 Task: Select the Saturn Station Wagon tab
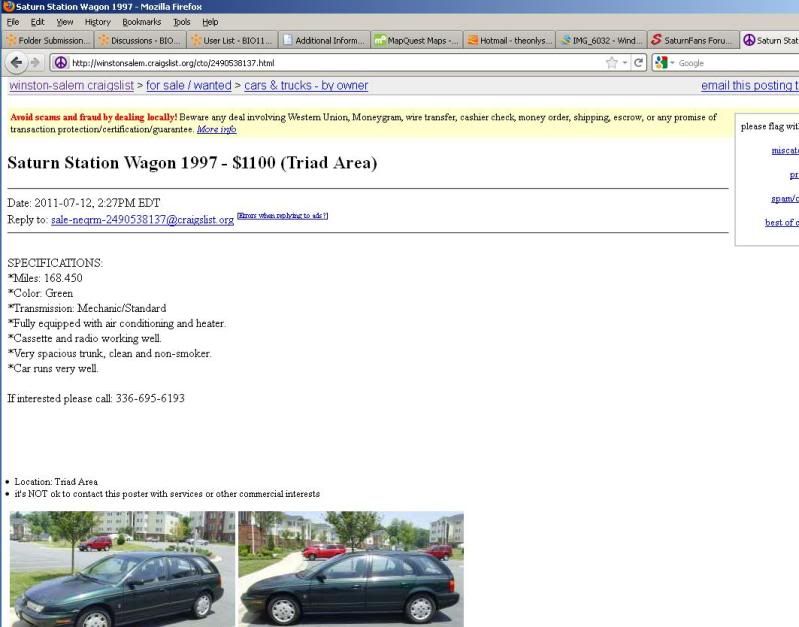click(x=770, y=40)
